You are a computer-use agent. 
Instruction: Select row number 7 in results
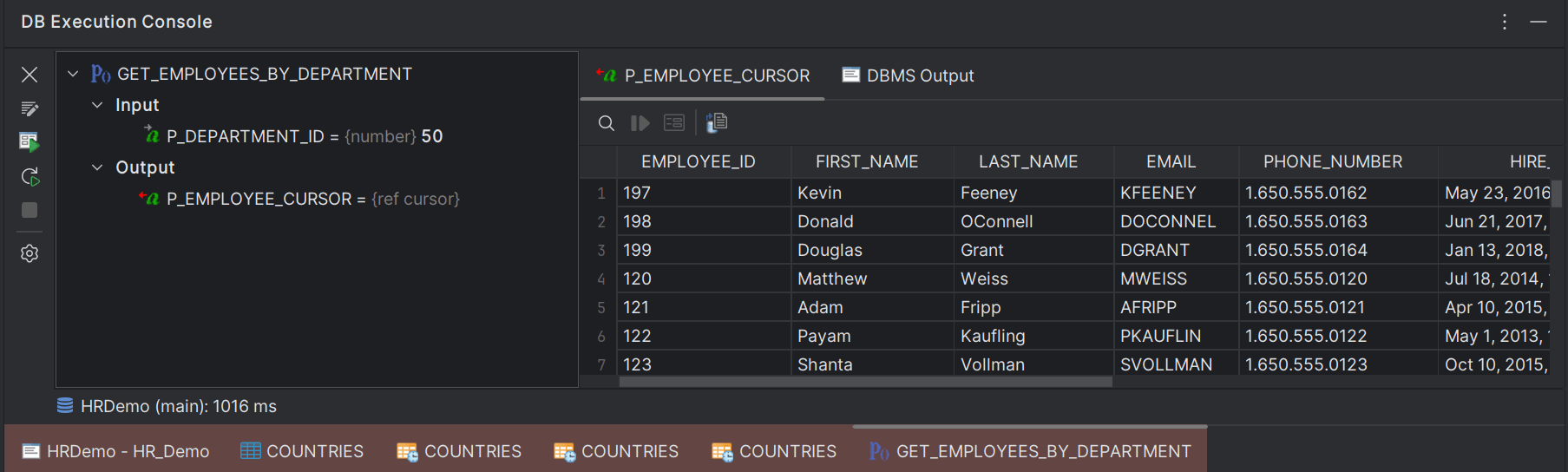point(600,365)
